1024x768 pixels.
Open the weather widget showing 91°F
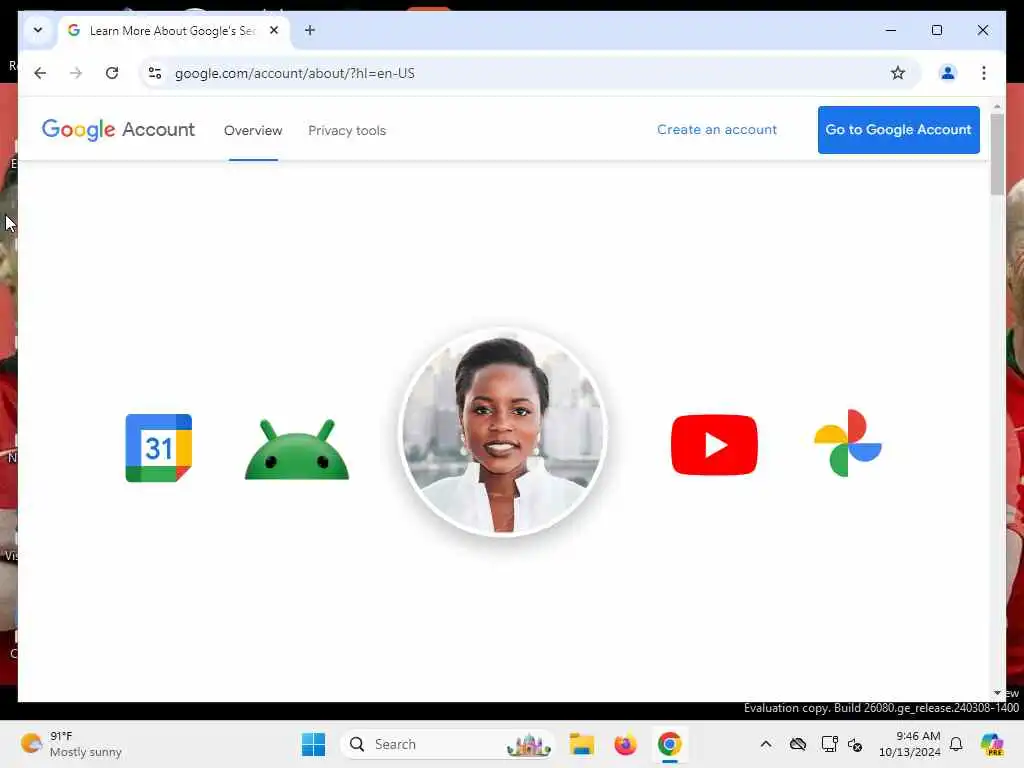click(x=72, y=744)
